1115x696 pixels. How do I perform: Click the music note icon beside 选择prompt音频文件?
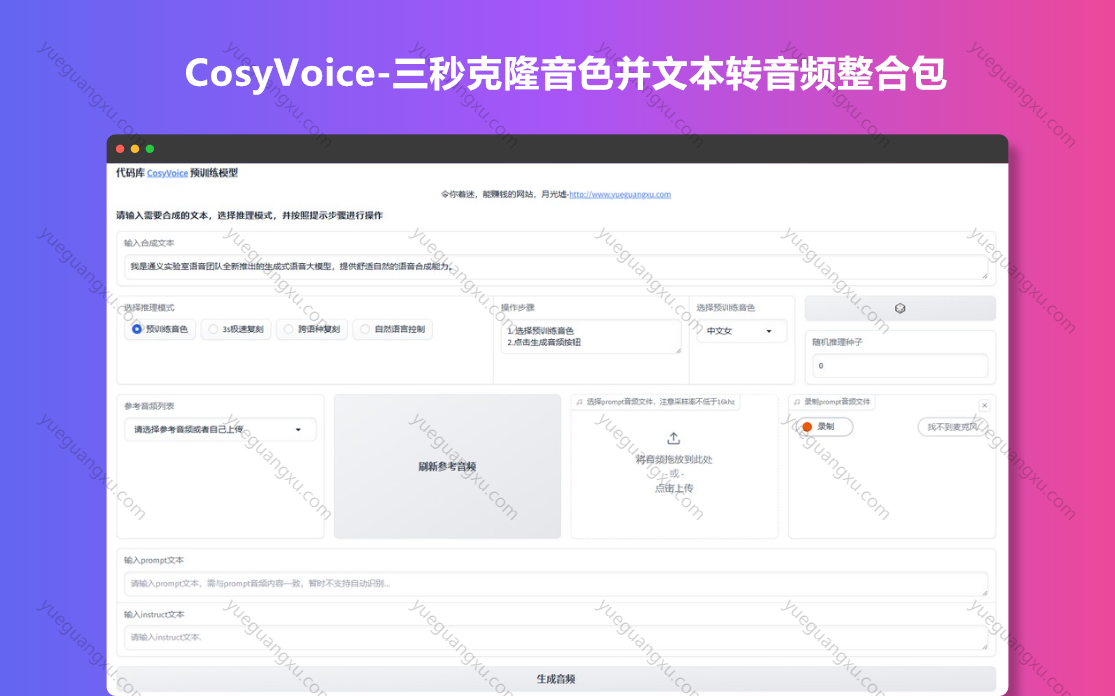580,402
